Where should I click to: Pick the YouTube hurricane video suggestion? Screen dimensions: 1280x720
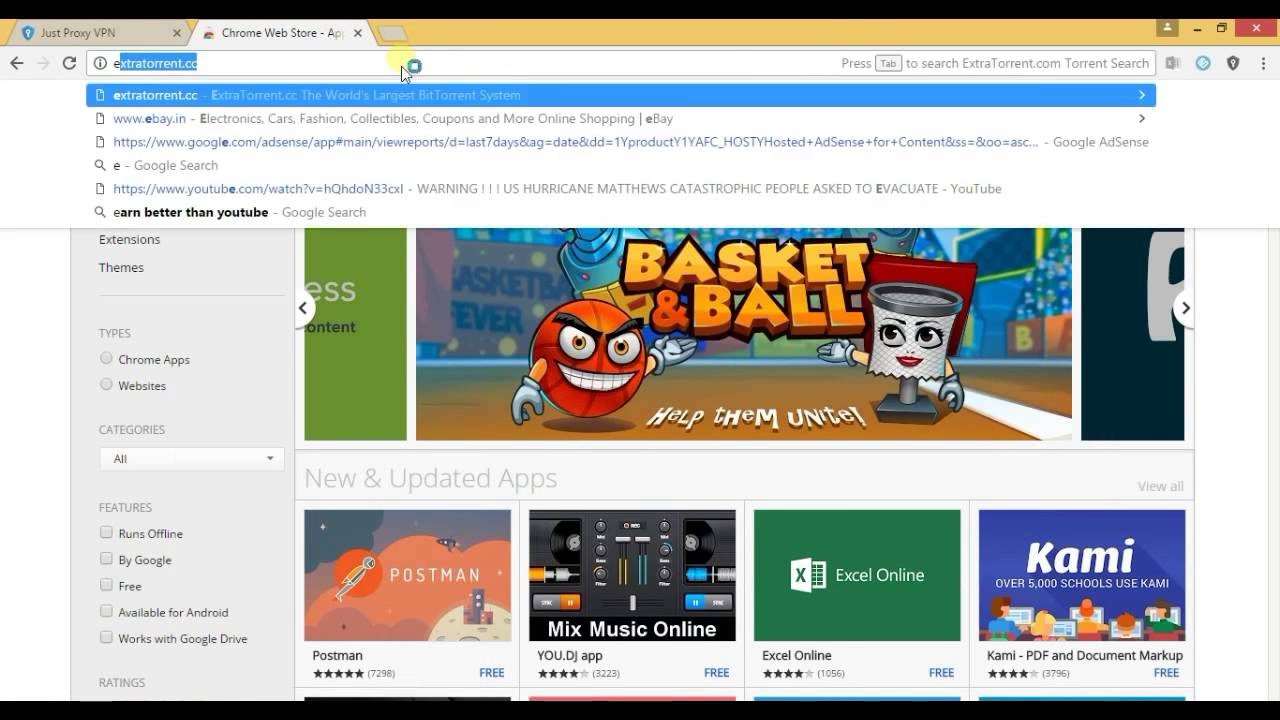620,188
